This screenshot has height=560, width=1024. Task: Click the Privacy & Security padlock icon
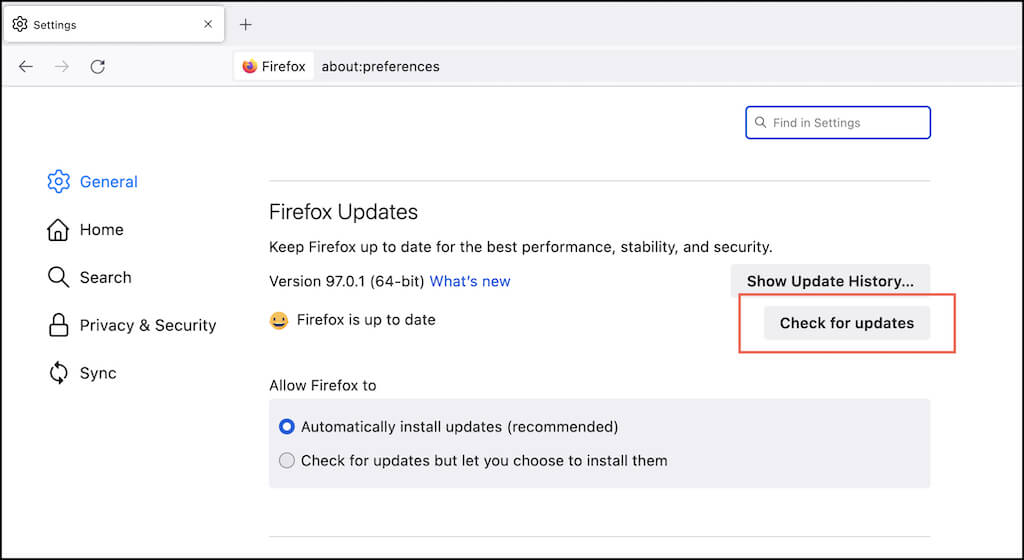click(59, 325)
